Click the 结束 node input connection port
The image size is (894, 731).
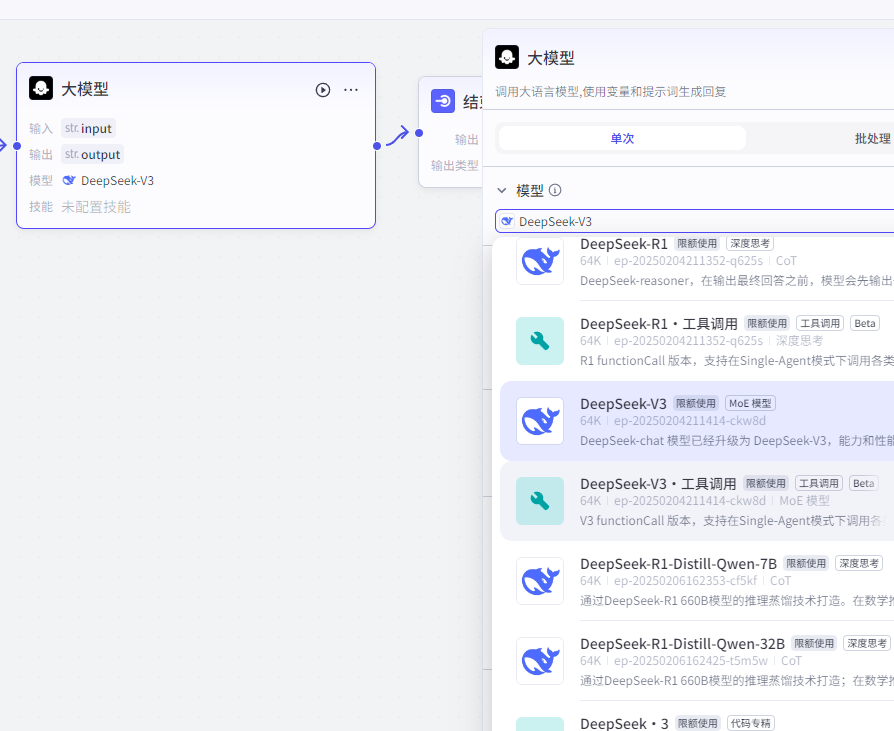(x=419, y=133)
